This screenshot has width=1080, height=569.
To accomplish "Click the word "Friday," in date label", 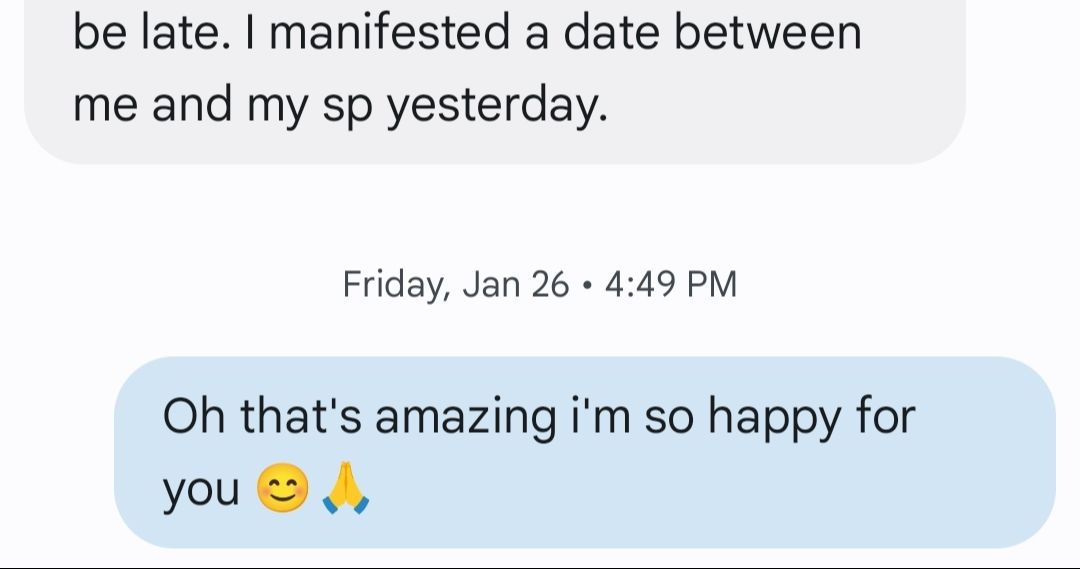I will (x=397, y=284).
